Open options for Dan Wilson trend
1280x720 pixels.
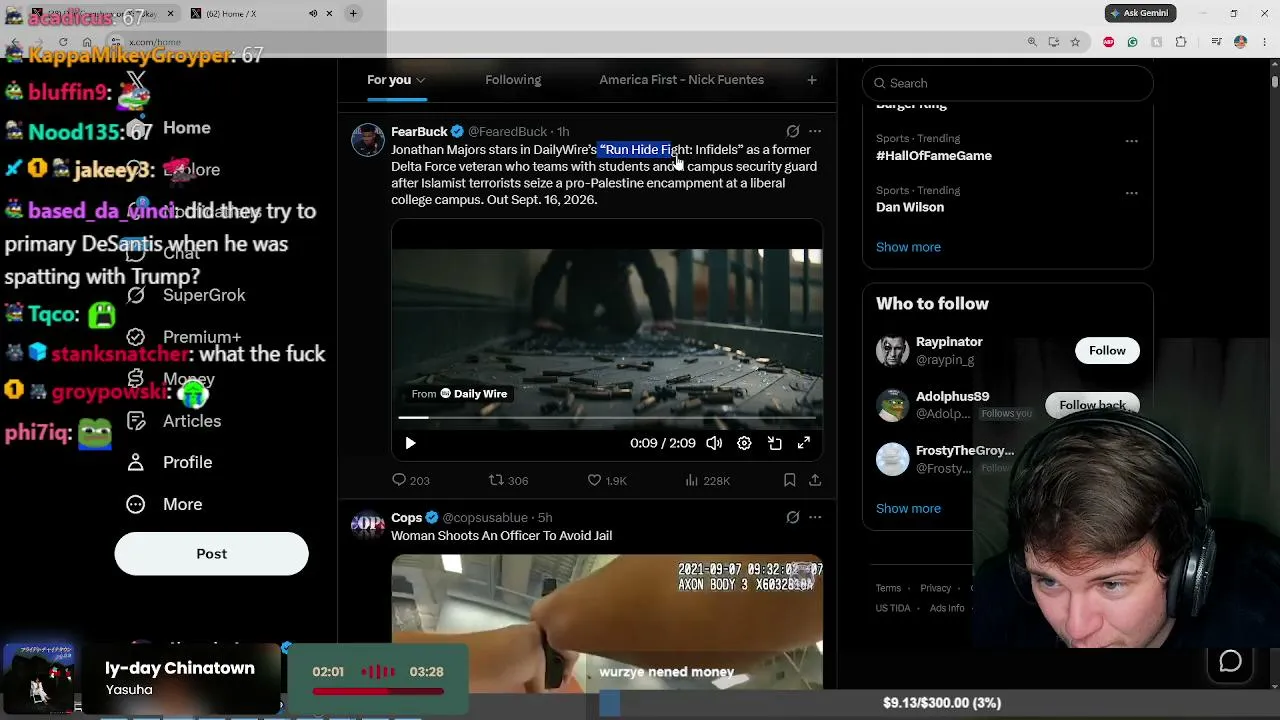1132,193
